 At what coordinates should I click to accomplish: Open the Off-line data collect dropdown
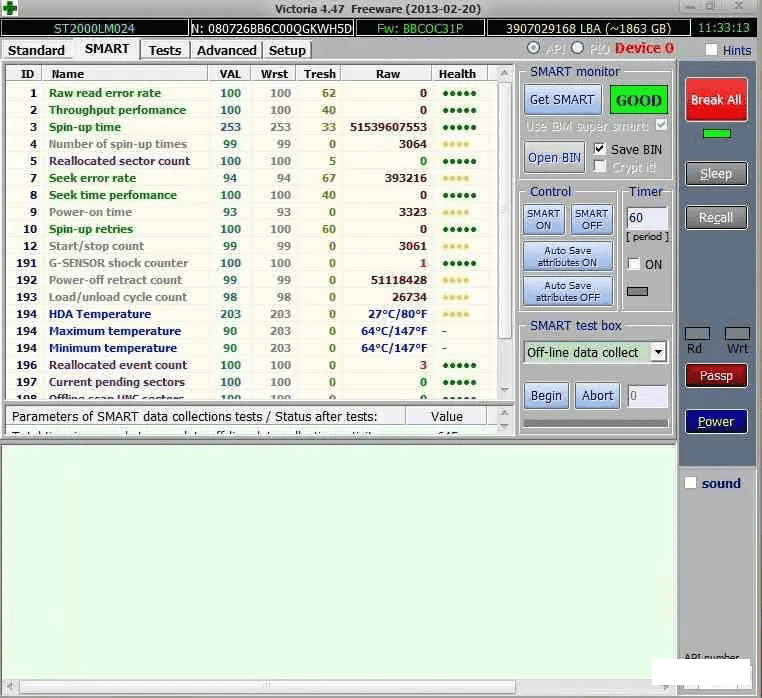pos(657,352)
